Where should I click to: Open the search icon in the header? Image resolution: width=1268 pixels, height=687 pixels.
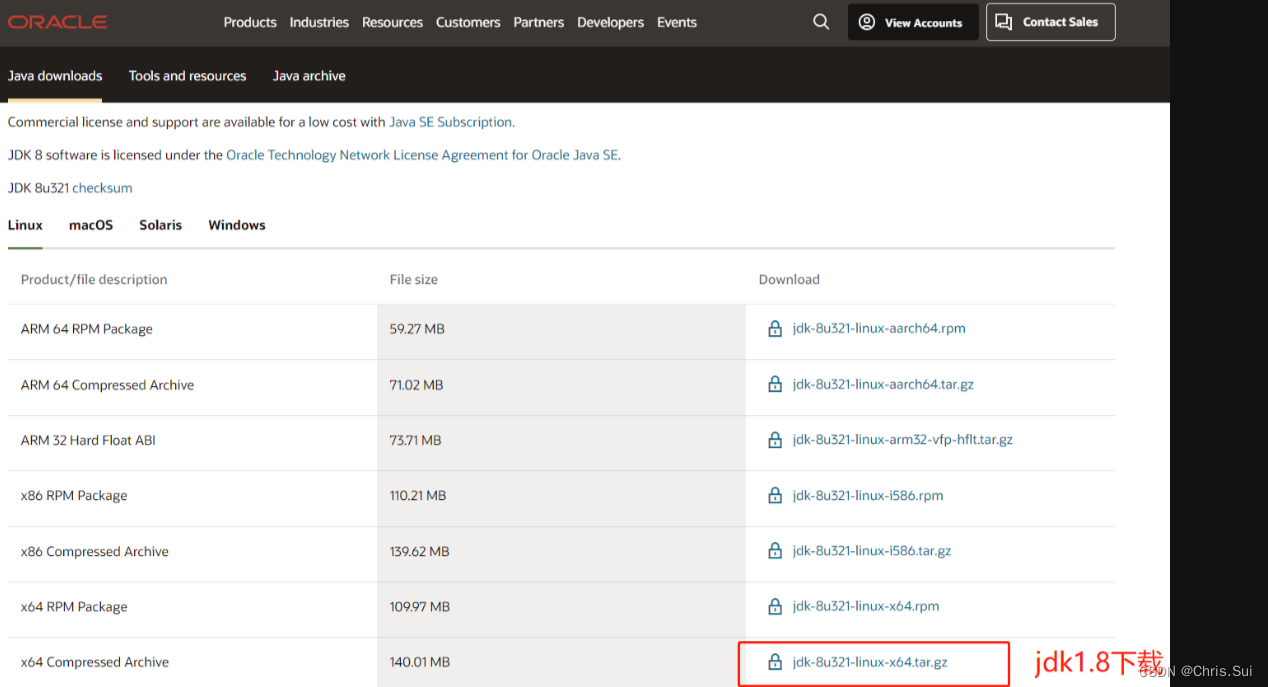(x=820, y=21)
